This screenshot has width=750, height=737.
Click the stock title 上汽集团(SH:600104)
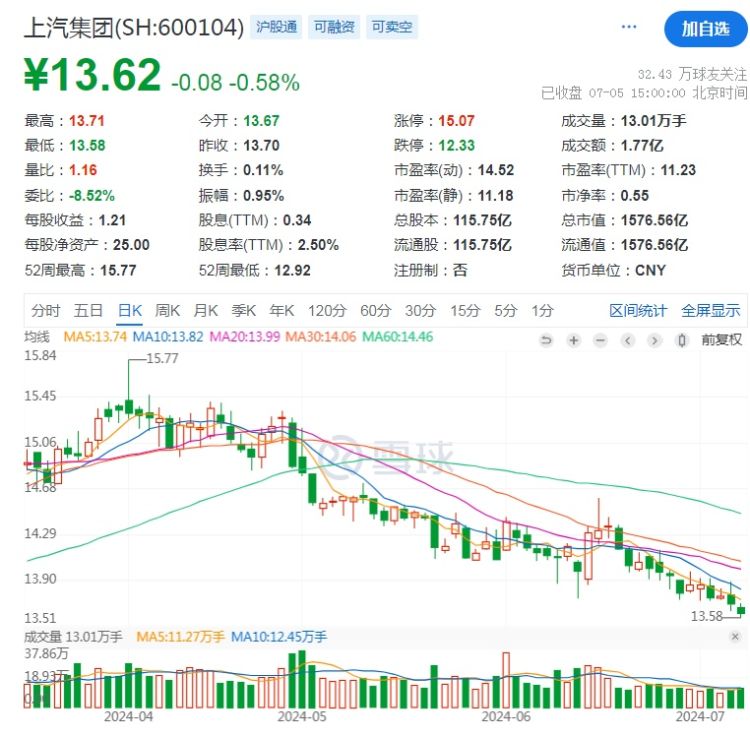click(134, 27)
